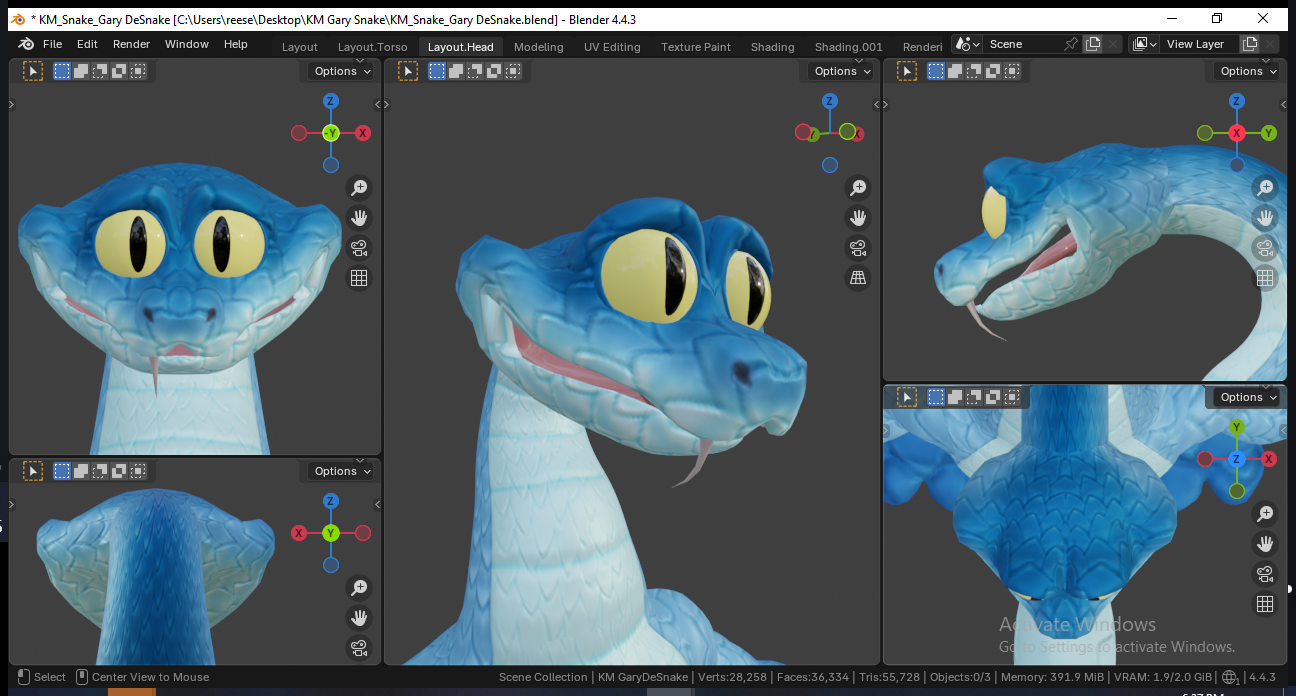Open the Options dropdown in top-right viewport
The width and height of the screenshot is (1296, 696).
pos(1244,70)
